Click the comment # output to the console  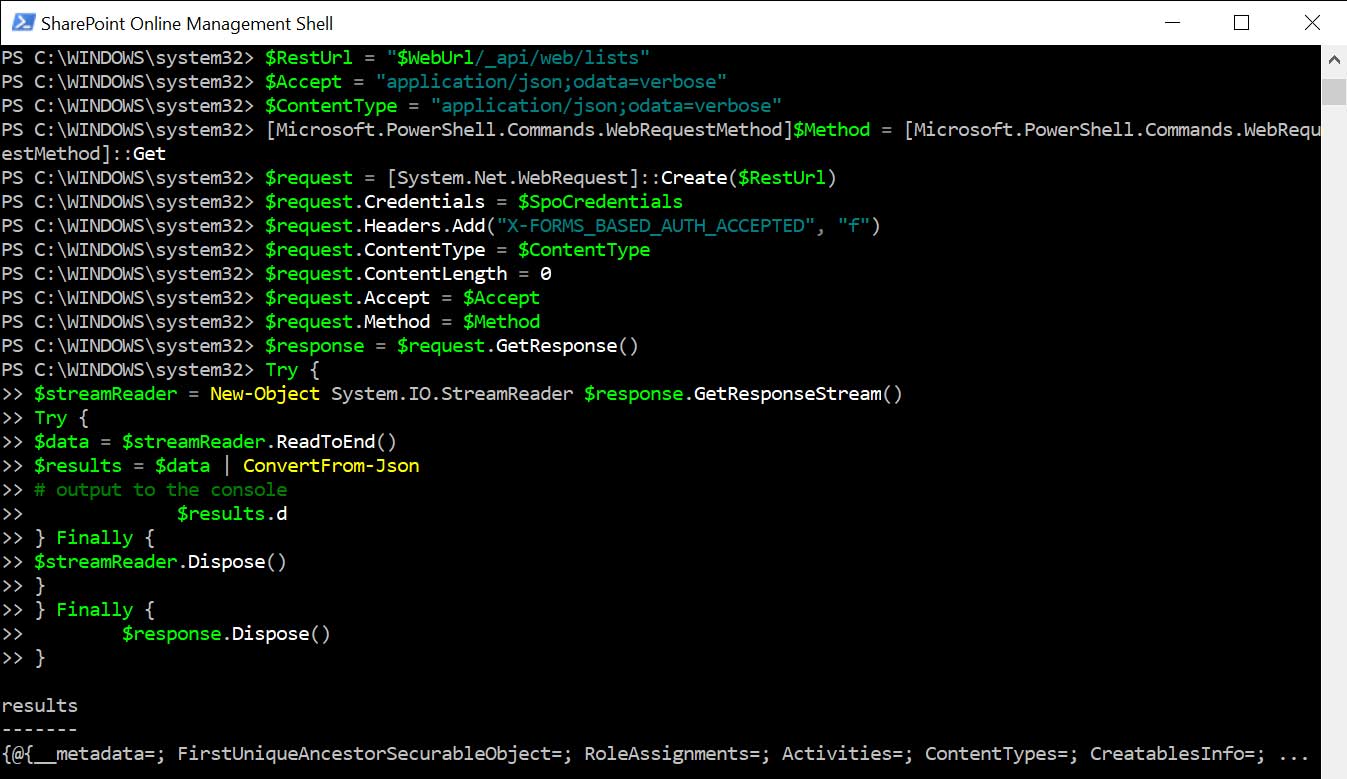pos(160,490)
